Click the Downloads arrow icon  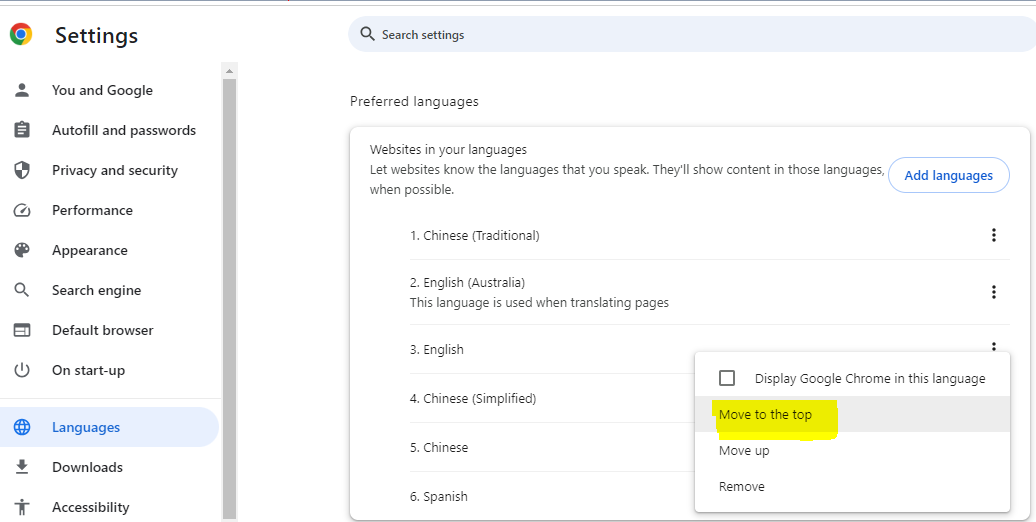point(22,467)
